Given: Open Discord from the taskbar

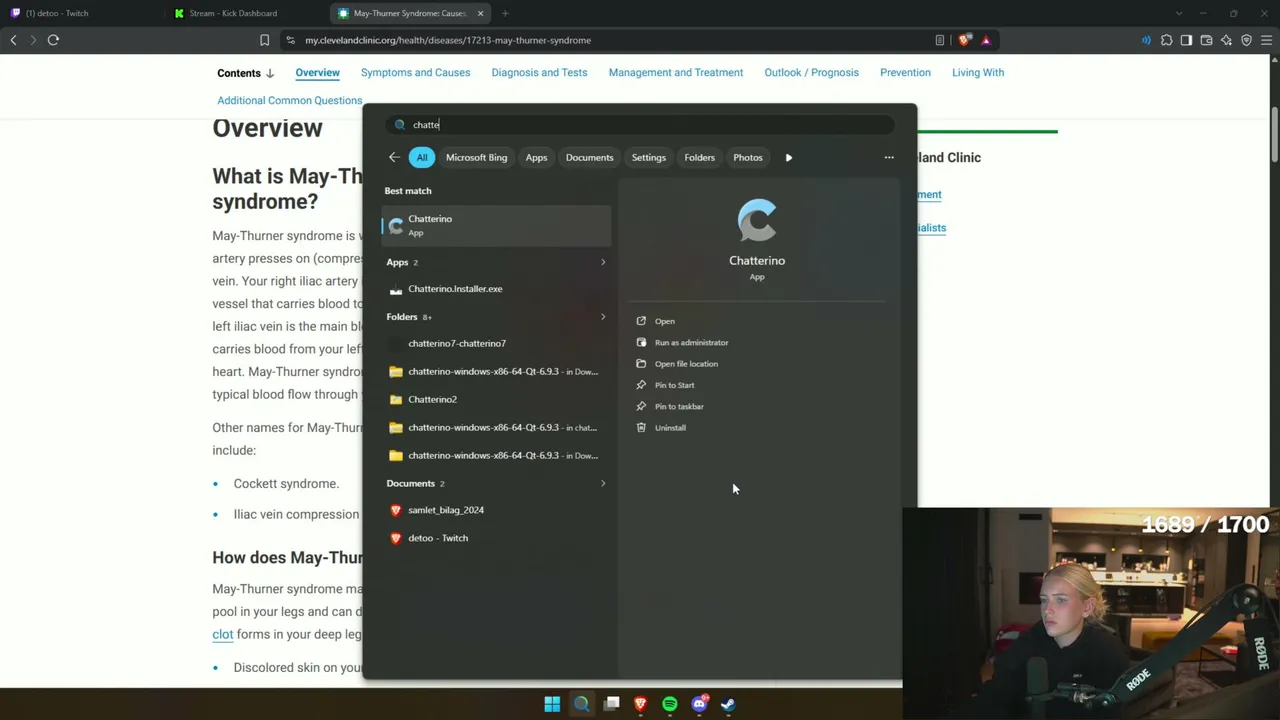Looking at the screenshot, I should 699,704.
